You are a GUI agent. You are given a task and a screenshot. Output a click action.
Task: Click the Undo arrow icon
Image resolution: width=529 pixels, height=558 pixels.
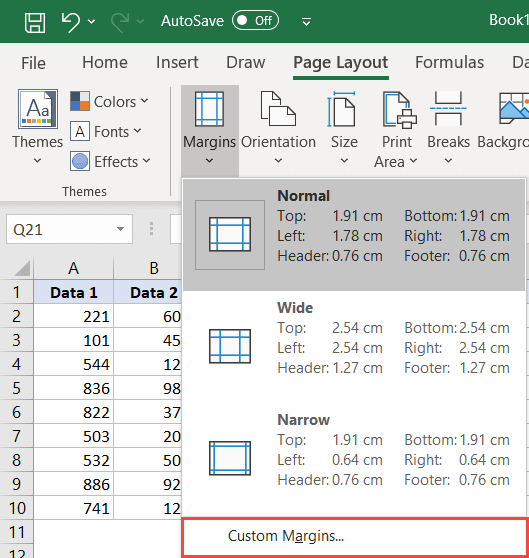pyautogui.click(x=71, y=22)
